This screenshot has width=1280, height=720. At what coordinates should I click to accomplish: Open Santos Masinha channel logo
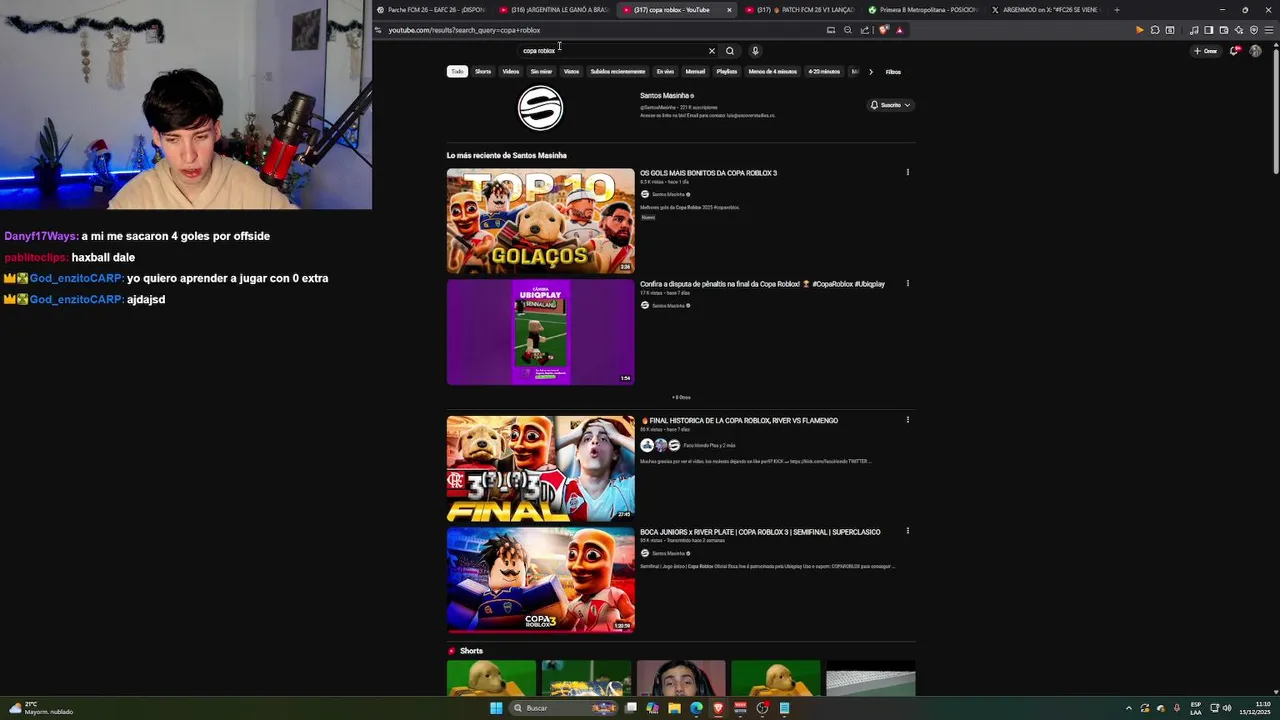pyautogui.click(x=540, y=108)
